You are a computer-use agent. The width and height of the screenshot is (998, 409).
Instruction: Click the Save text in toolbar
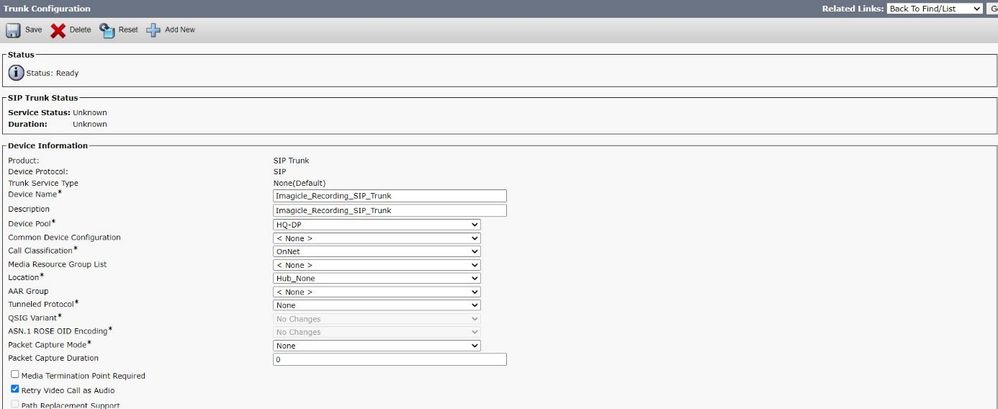tap(34, 30)
